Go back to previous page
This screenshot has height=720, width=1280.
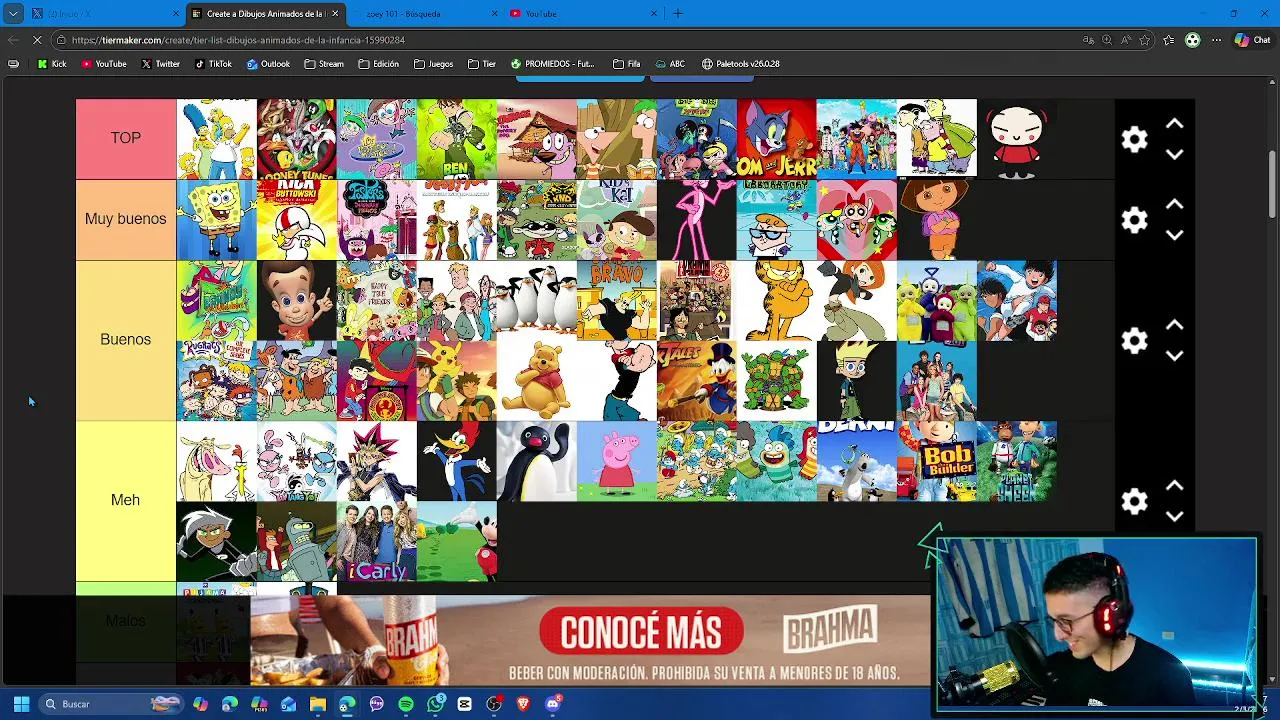click(x=13, y=40)
